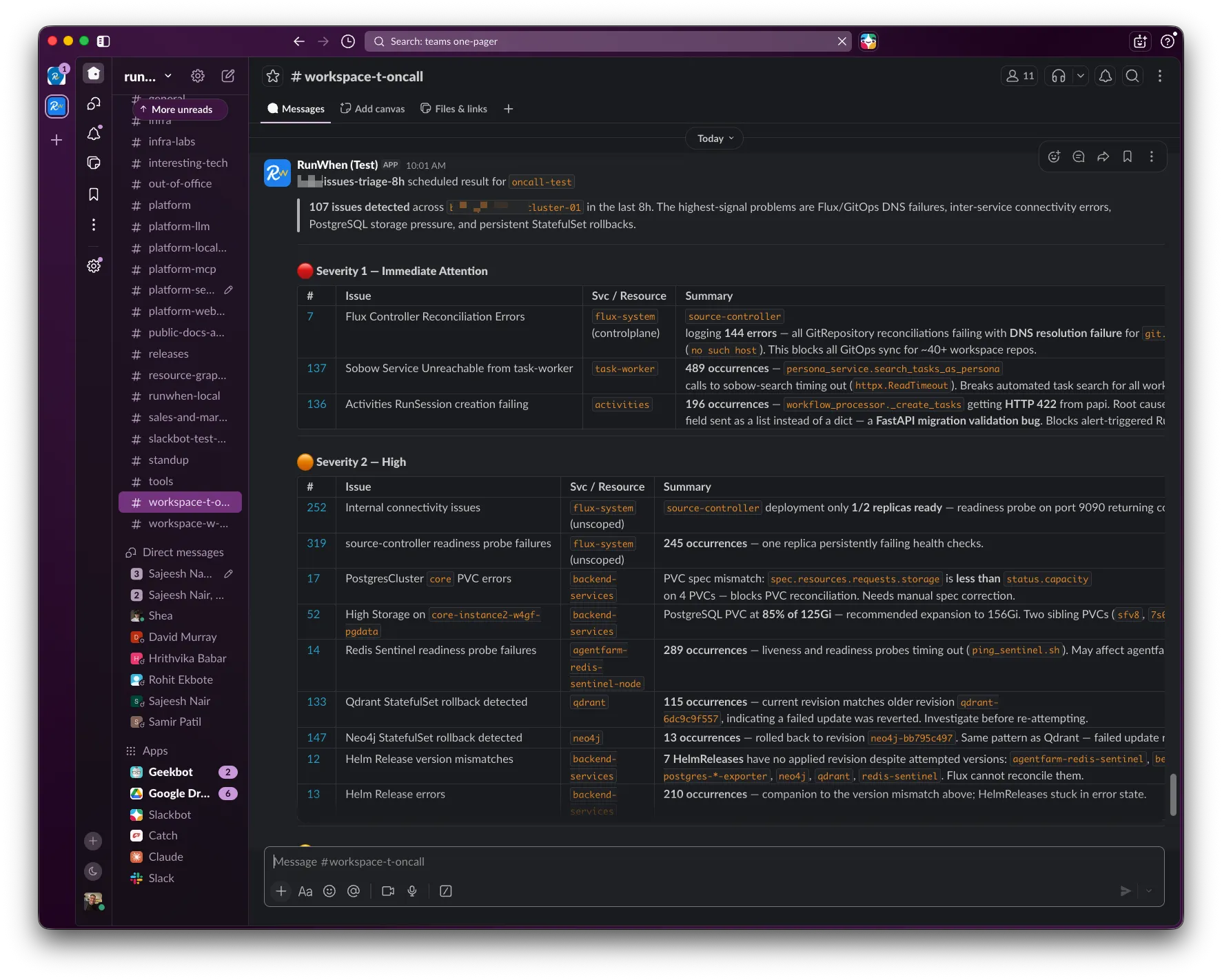Open Activity notifications bell in sidebar

click(94, 133)
